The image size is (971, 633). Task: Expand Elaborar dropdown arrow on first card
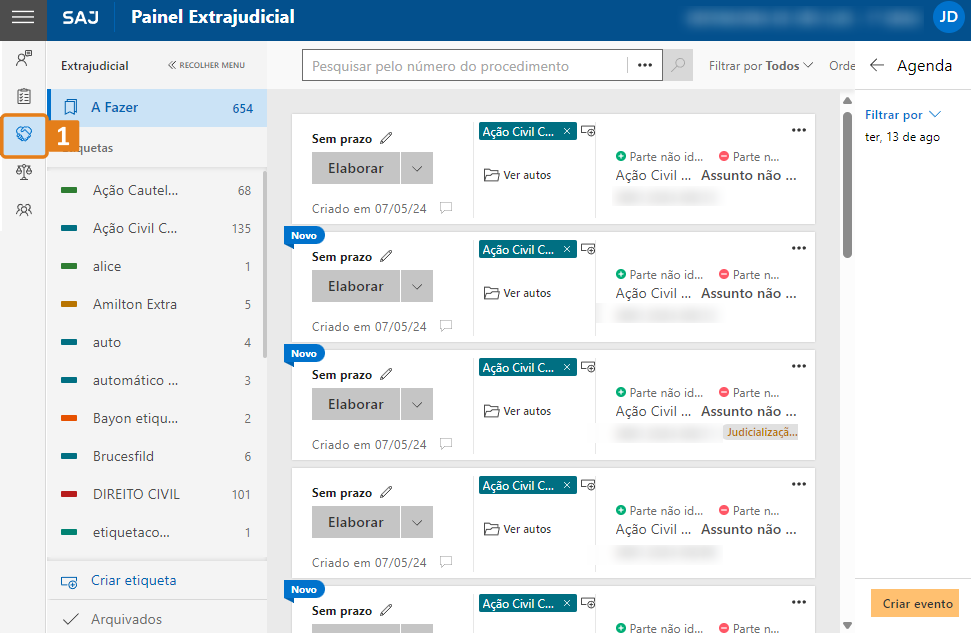(417, 168)
